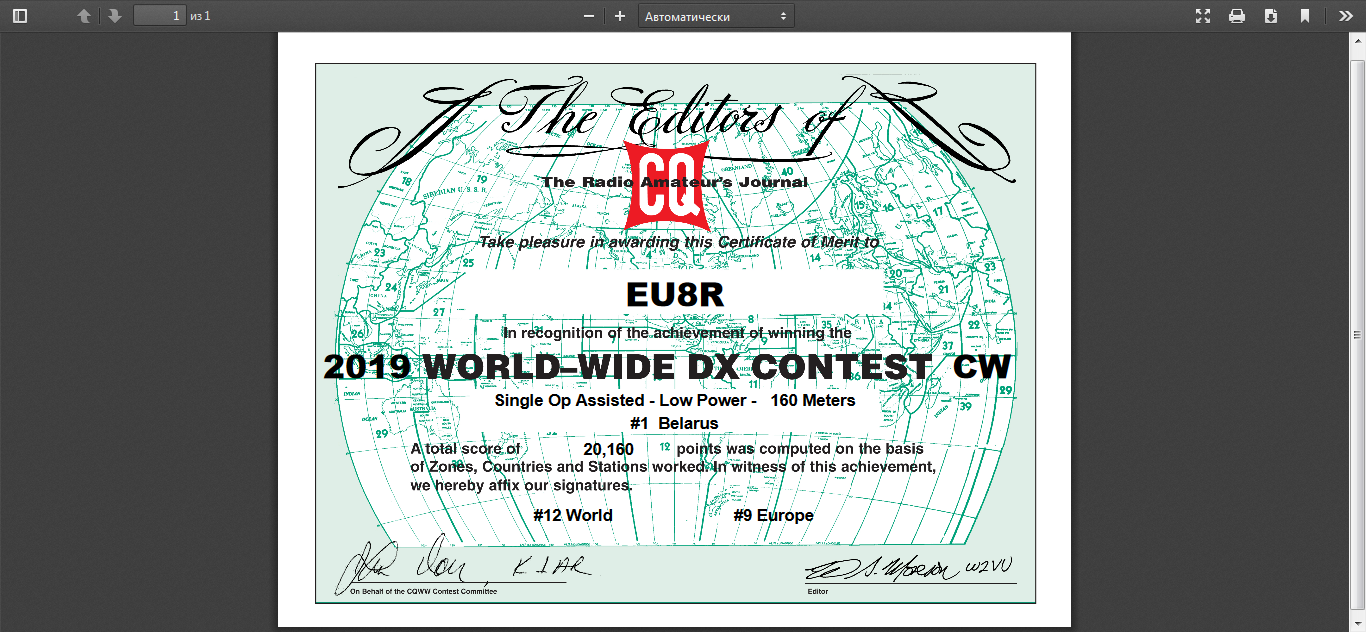
Task: Switch to presentation mode
Action: pyautogui.click(x=1203, y=16)
